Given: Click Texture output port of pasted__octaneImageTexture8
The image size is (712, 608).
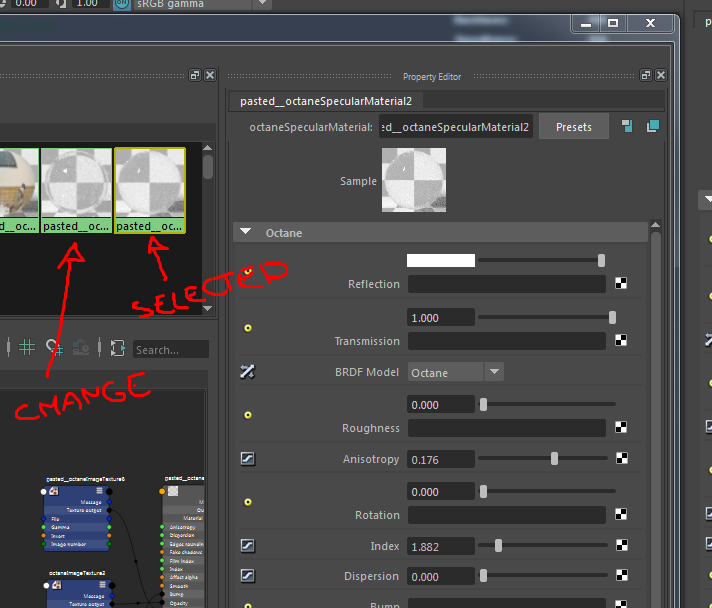Looking at the screenshot, I should pos(109,510).
